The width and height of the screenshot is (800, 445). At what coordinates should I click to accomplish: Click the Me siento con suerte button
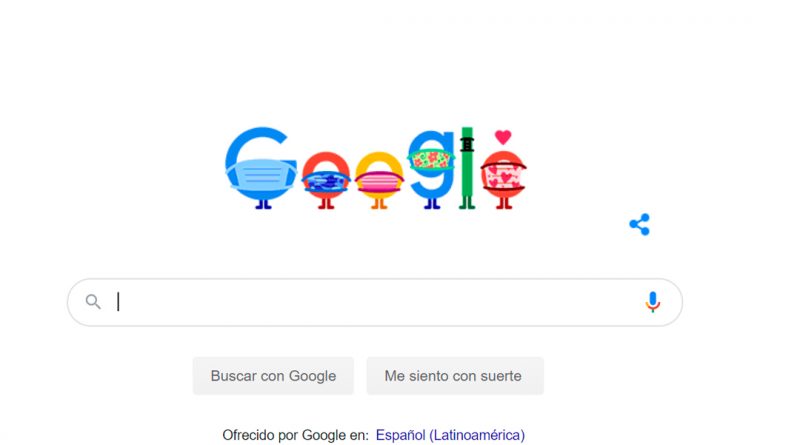click(455, 376)
